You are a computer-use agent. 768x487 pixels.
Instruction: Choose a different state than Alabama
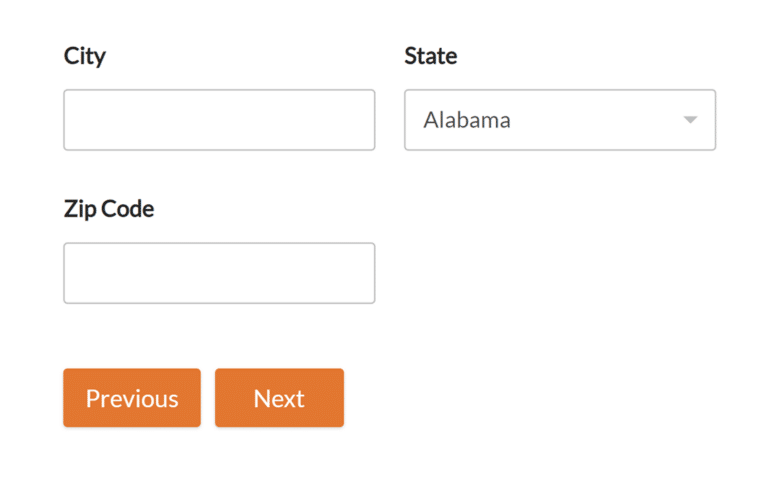tap(559, 120)
